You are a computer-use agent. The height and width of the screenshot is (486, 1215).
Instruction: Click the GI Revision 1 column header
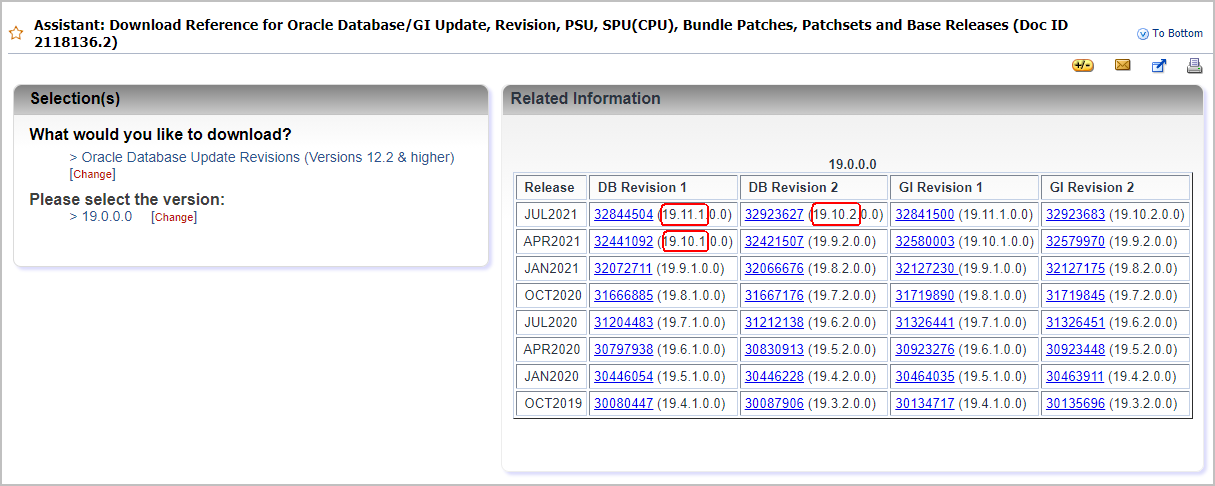[x=965, y=187]
